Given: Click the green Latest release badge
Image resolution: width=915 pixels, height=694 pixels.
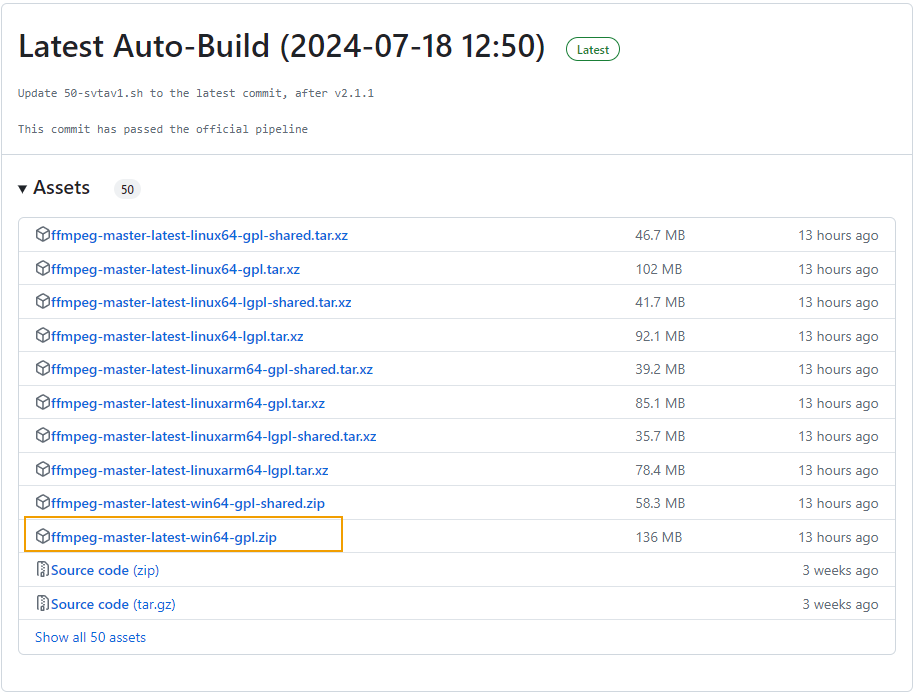Looking at the screenshot, I should 592,49.
